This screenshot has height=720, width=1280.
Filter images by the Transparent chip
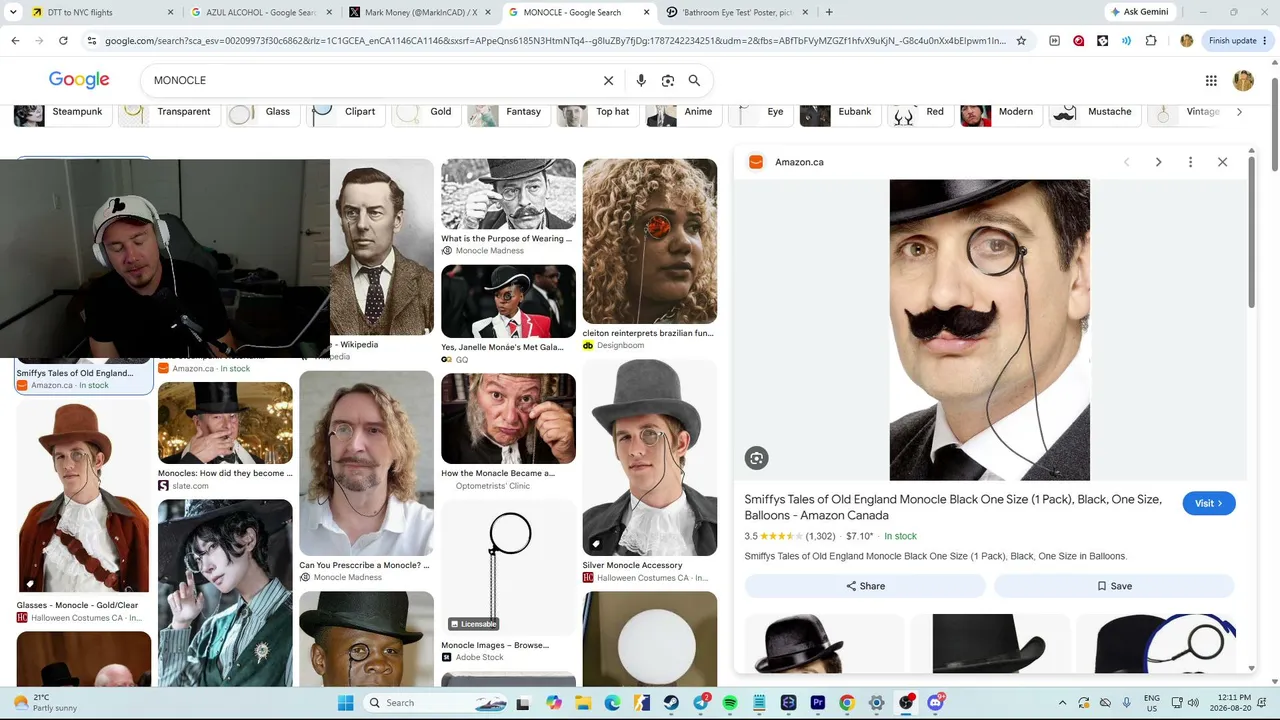[x=167, y=112]
